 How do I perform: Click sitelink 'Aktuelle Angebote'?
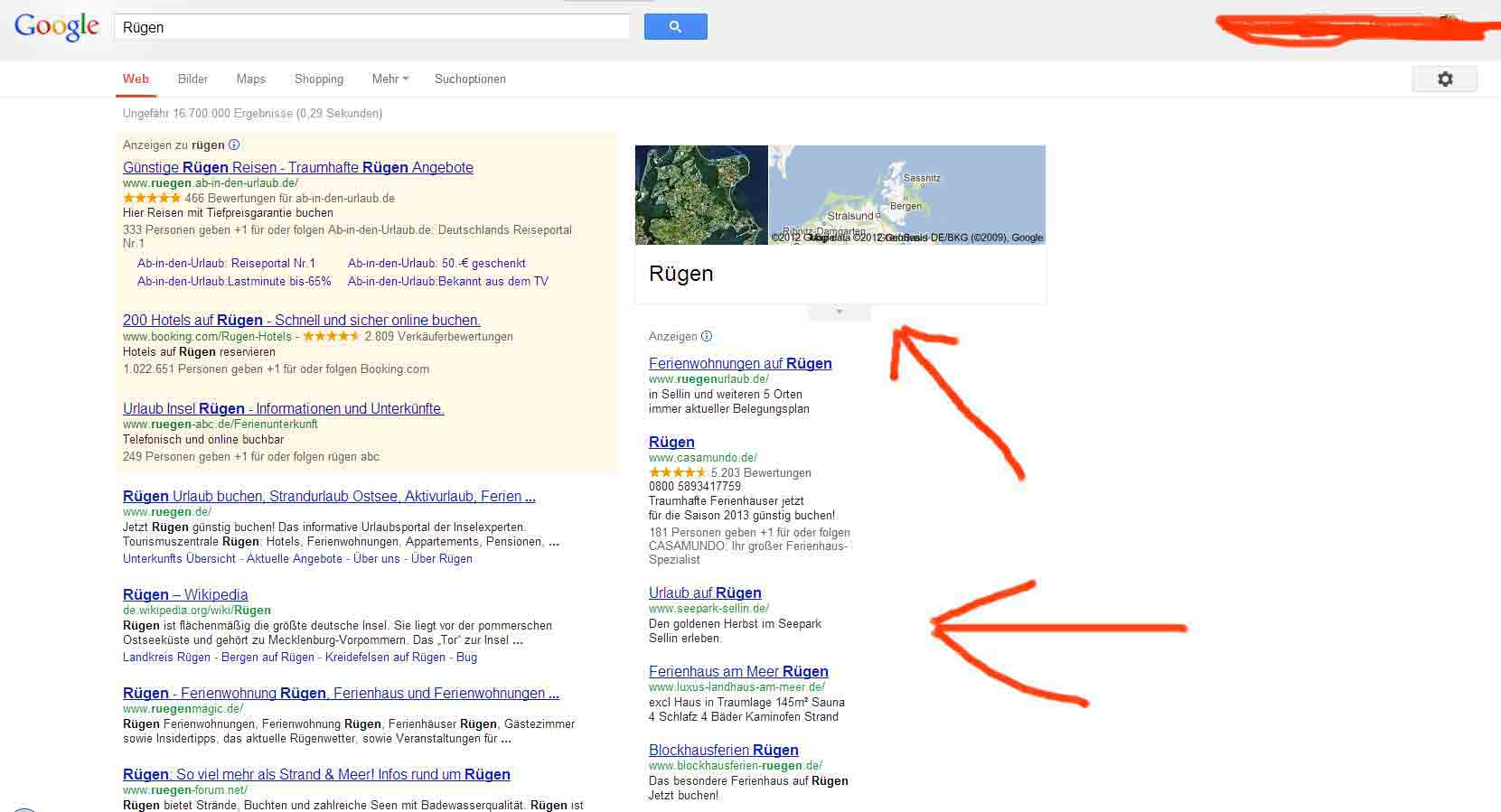tap(295, 559)
